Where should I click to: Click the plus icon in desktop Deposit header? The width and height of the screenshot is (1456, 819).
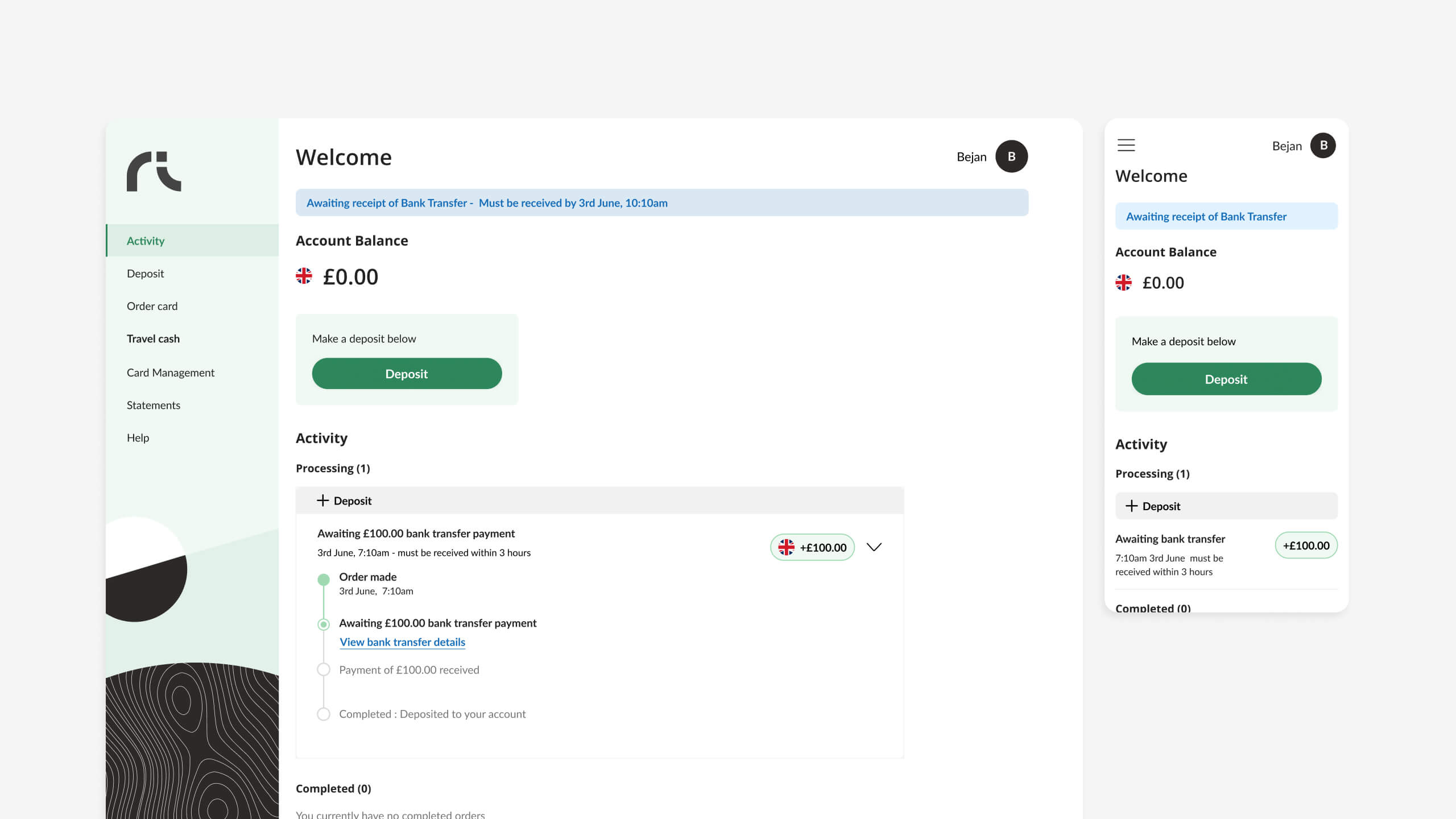(322, 500)
